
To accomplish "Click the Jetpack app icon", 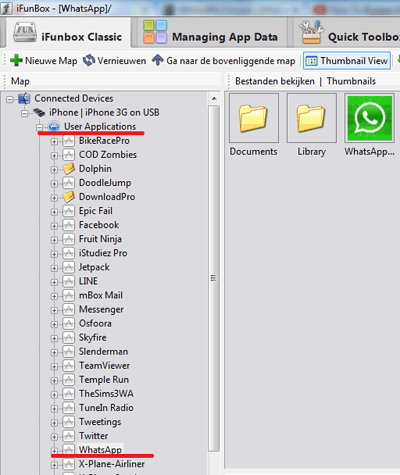I will point(68,267).
